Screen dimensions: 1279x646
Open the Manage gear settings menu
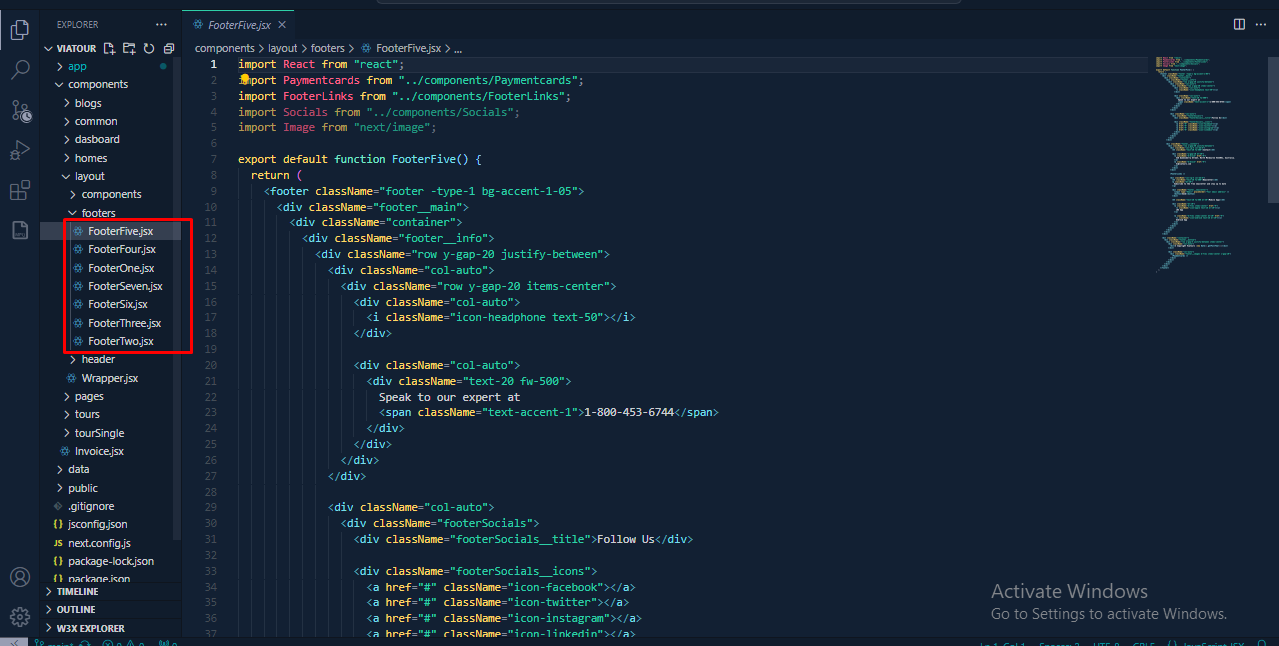[x=20, y=616]
